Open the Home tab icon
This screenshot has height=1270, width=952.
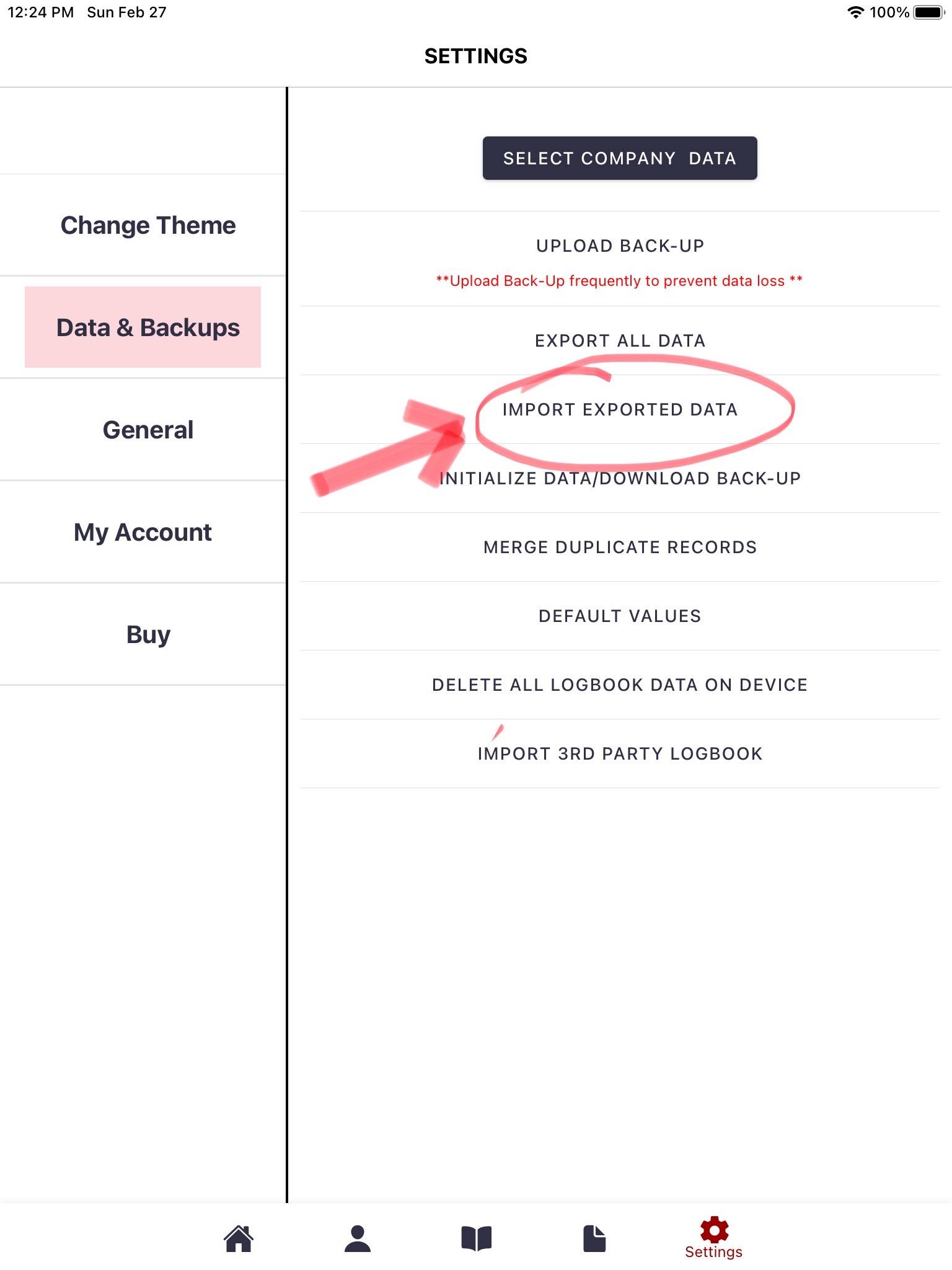tap(239, 1238)
